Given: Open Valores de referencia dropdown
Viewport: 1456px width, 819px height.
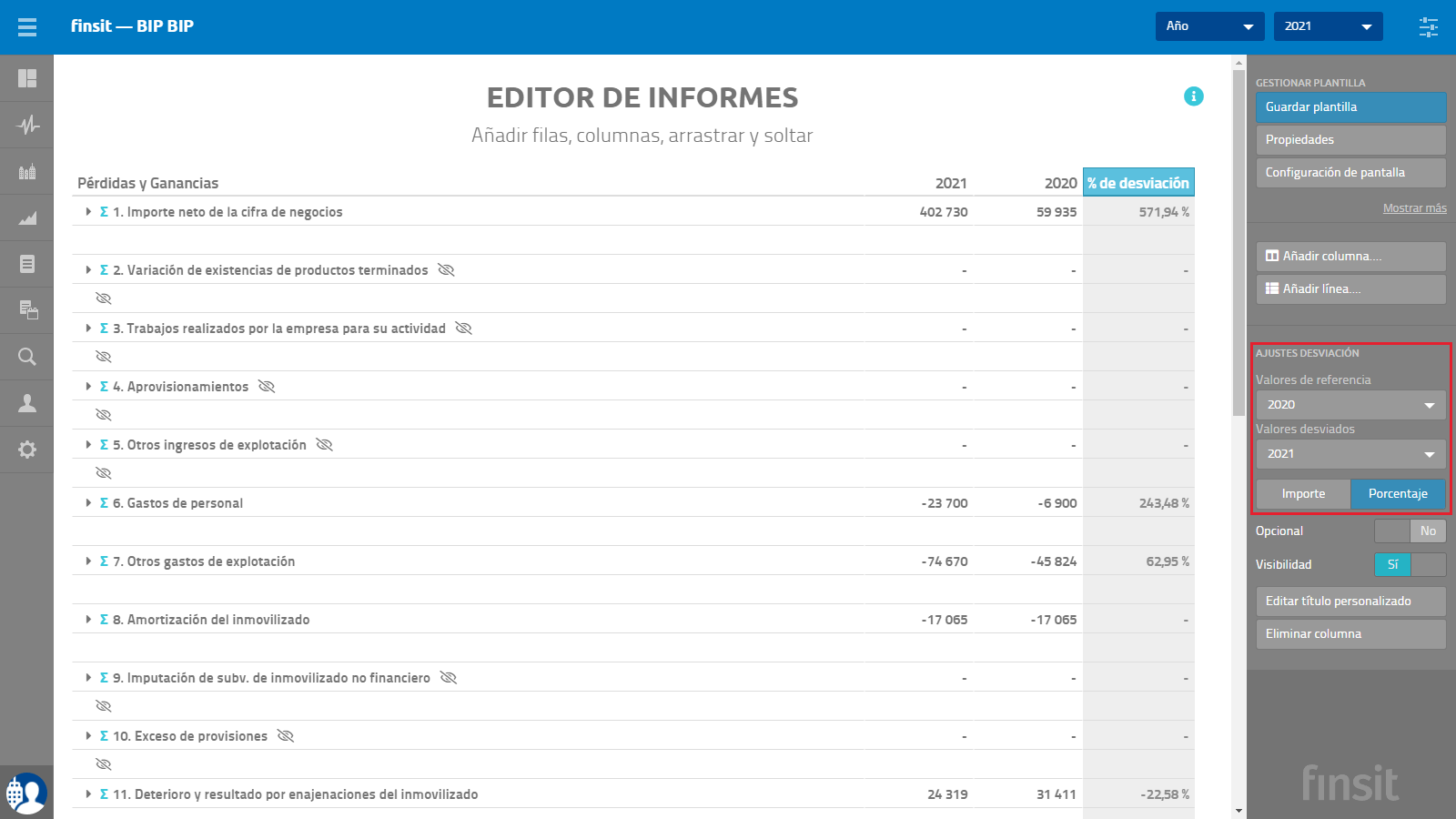Looking at the screenshot, I should [x=1350, y=405].
